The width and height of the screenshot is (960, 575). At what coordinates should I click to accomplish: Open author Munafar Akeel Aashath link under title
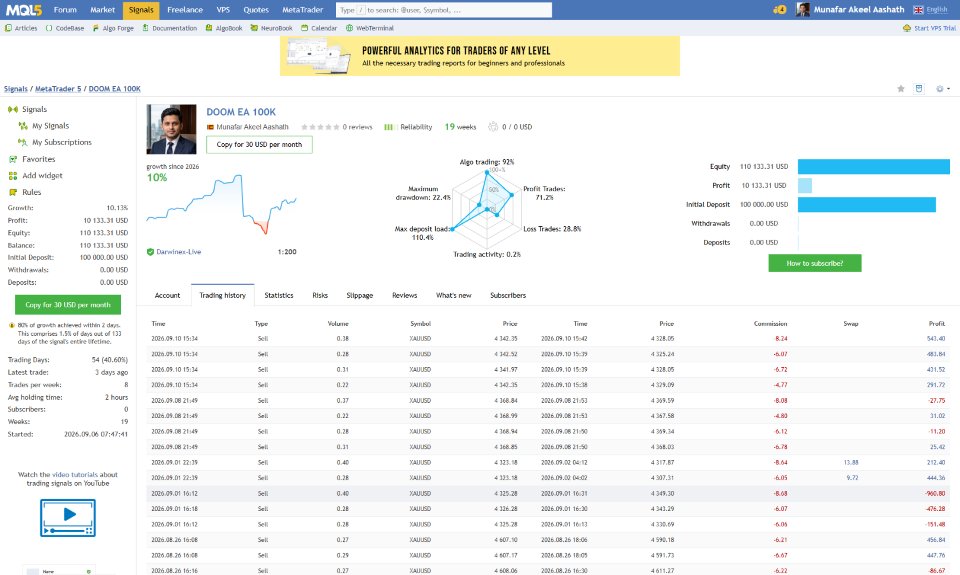252,127
